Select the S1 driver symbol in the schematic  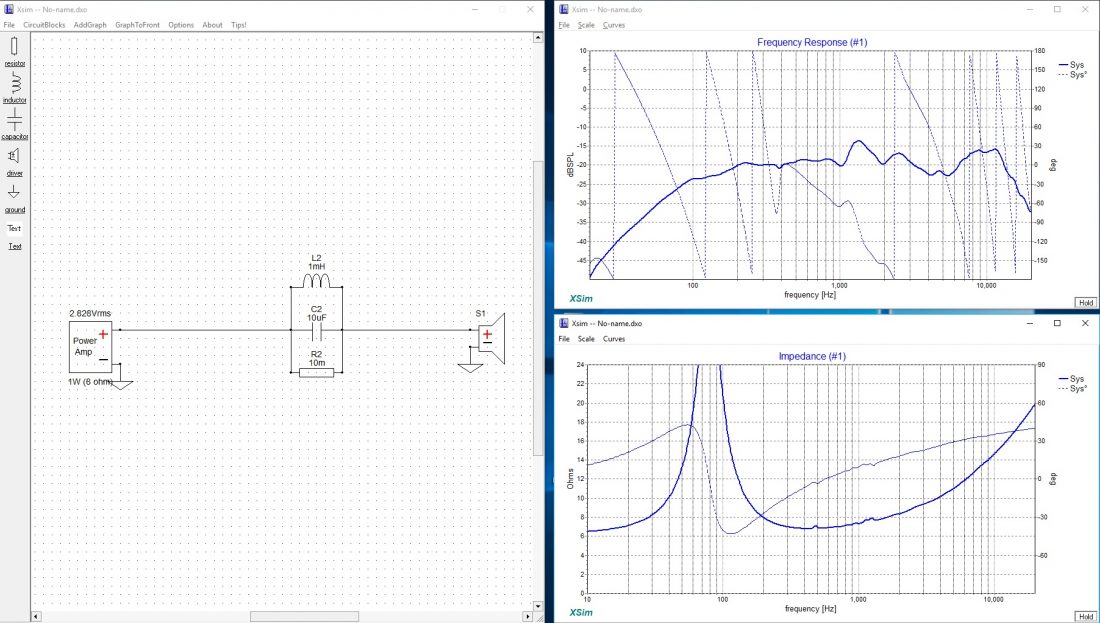pos(487,340)
